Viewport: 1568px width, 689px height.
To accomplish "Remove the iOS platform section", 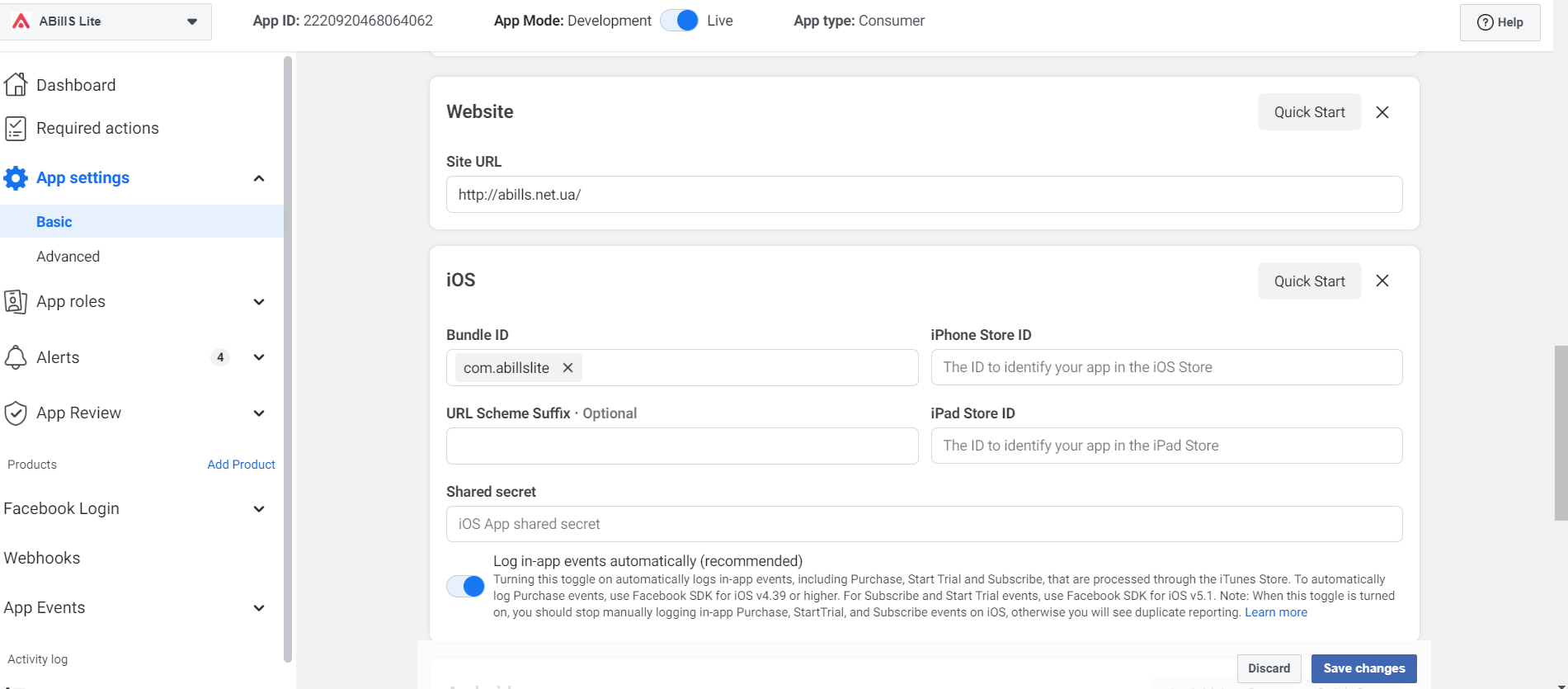I will [x=1382, y=281].
